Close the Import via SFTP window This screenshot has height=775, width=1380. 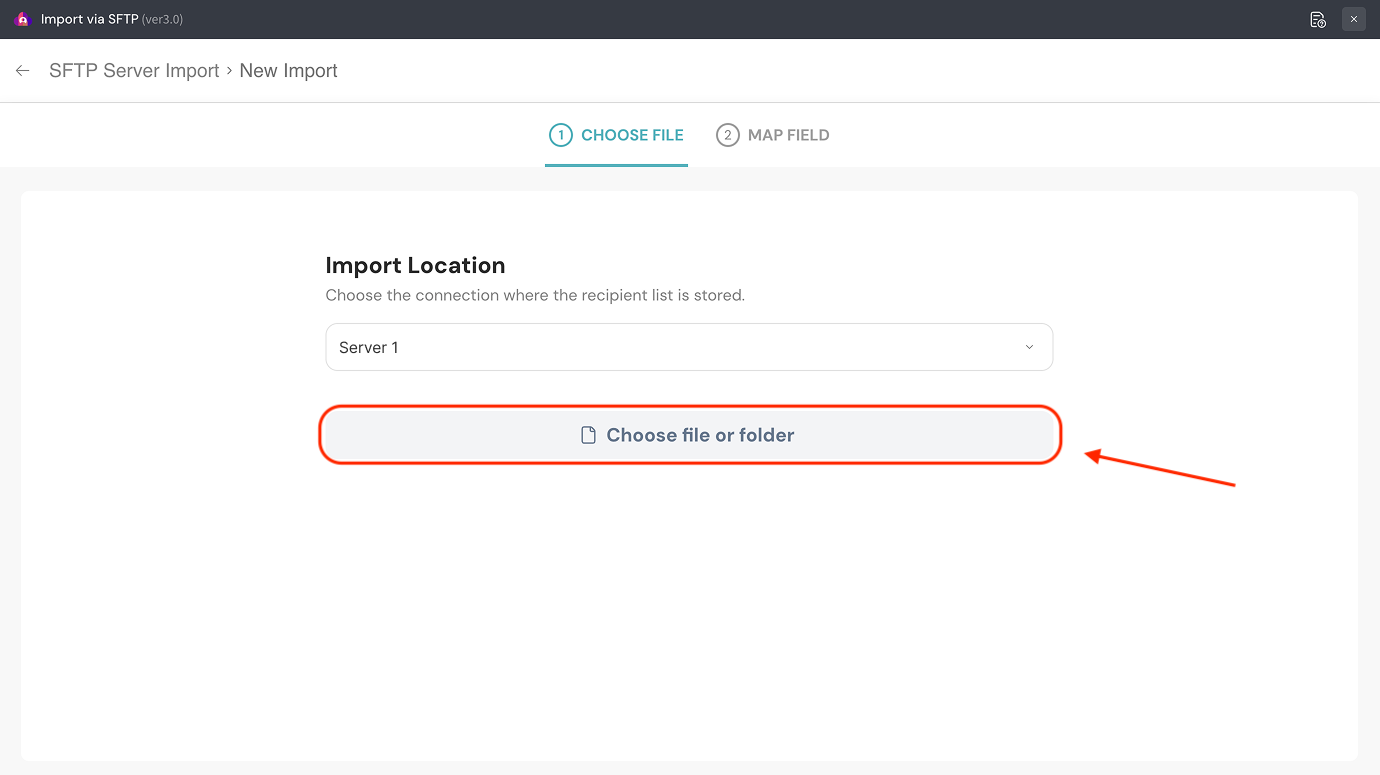[1354, 19]
